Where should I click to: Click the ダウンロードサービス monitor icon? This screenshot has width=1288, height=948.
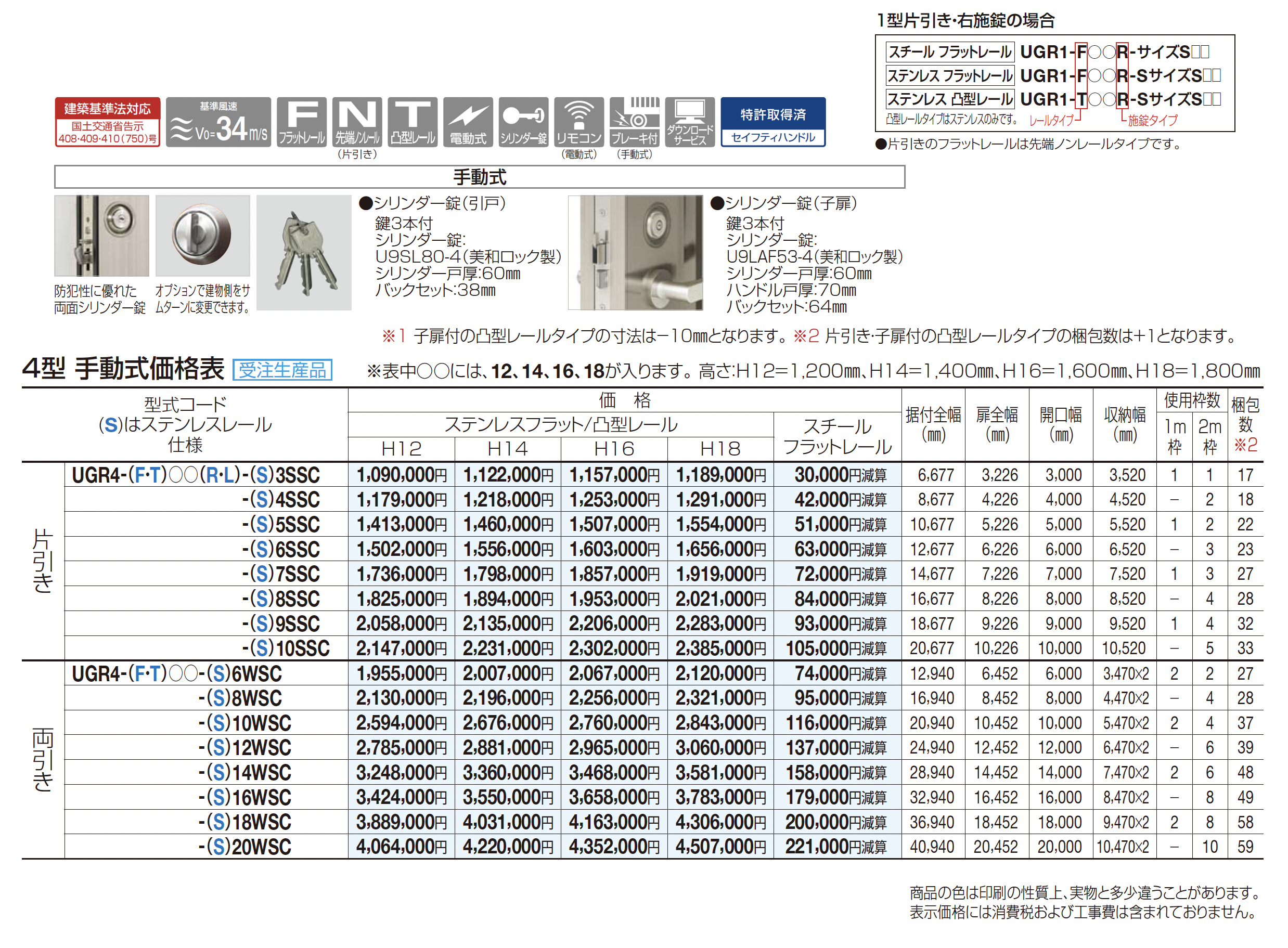(689, 122)
